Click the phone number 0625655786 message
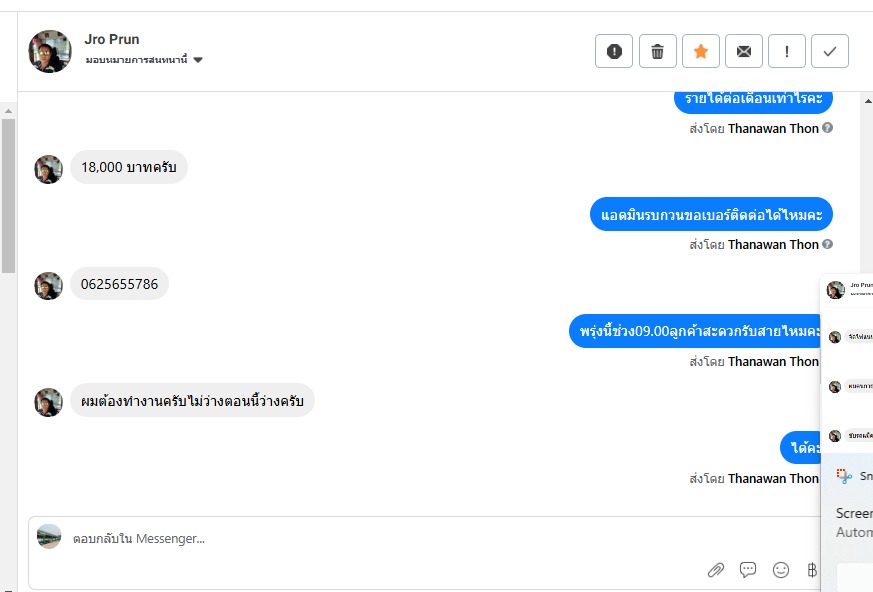Image resolution: width=873 pixels, height=592 pixels. coord(119,284)
